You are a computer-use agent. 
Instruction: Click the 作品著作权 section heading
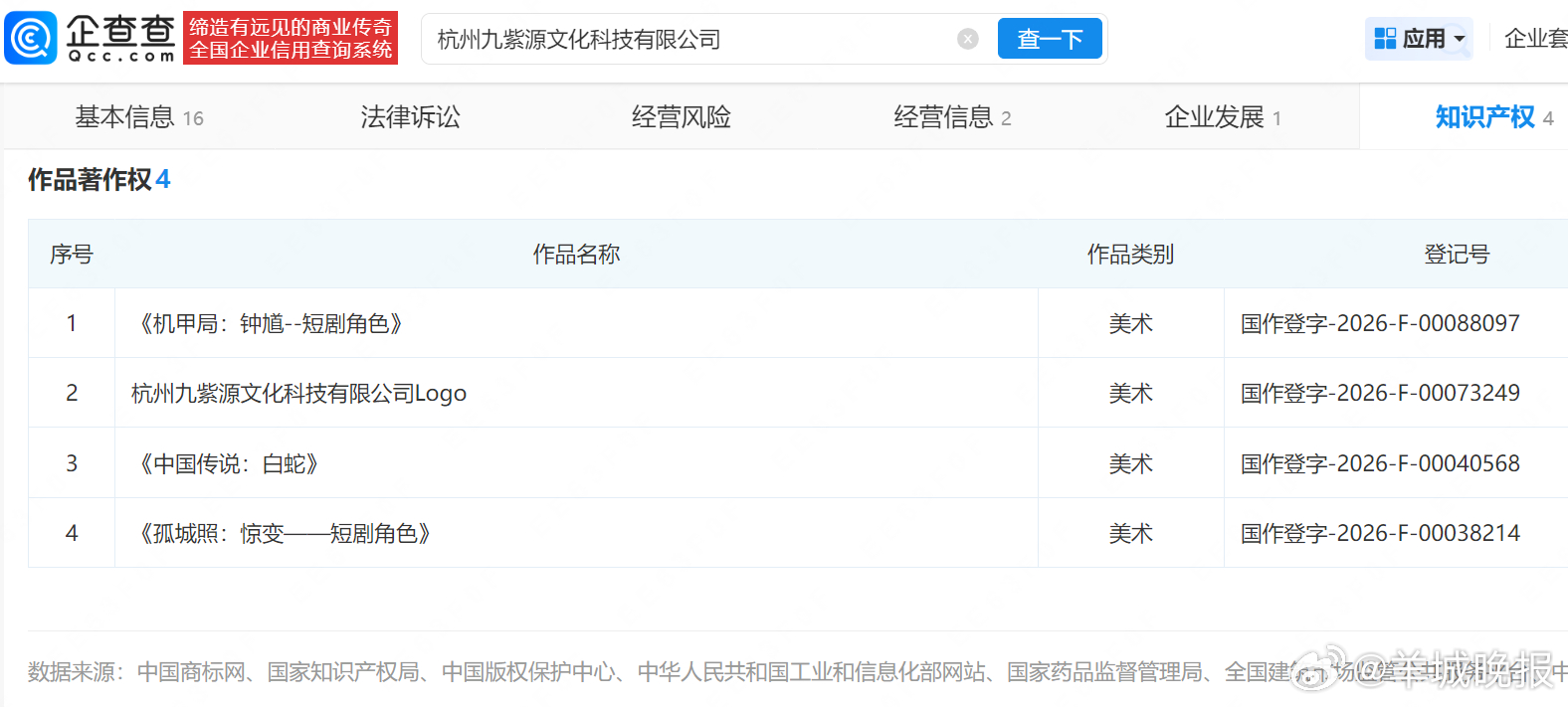coord(98,180)
